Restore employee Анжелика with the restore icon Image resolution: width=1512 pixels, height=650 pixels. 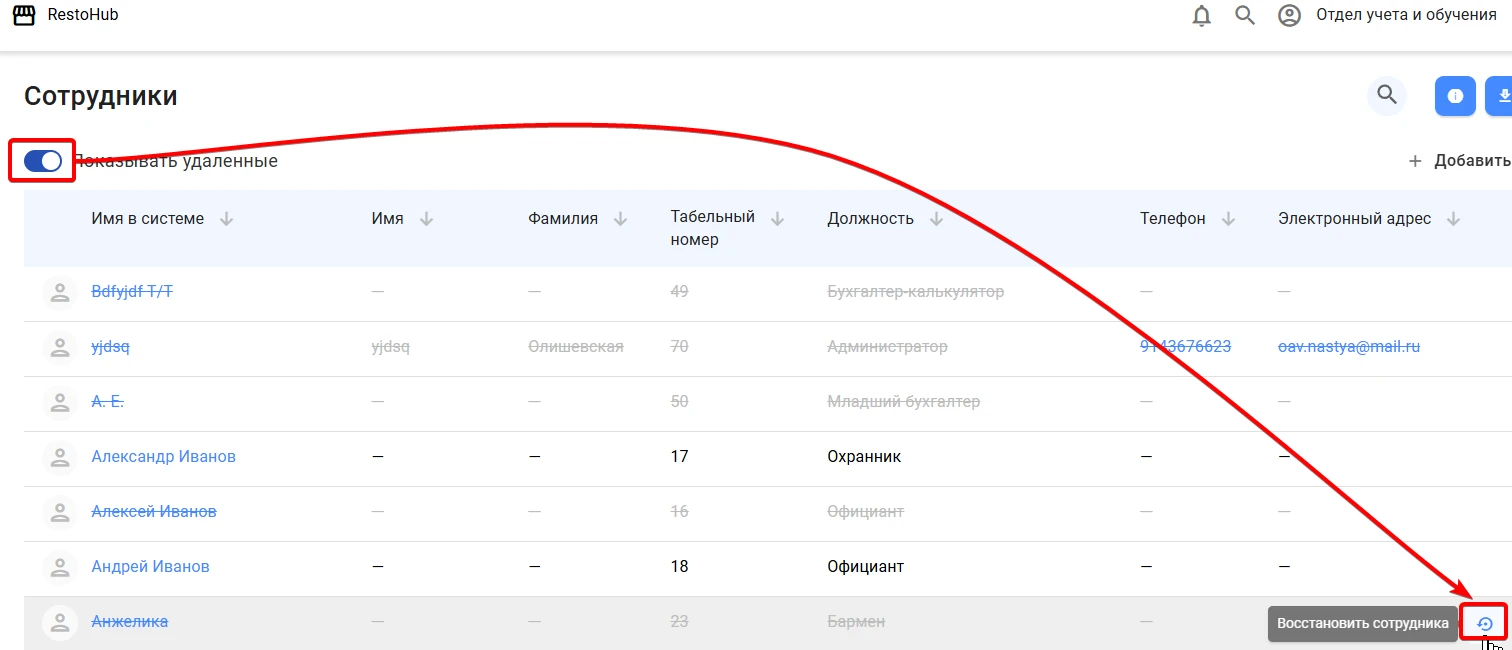(1485, 623)
